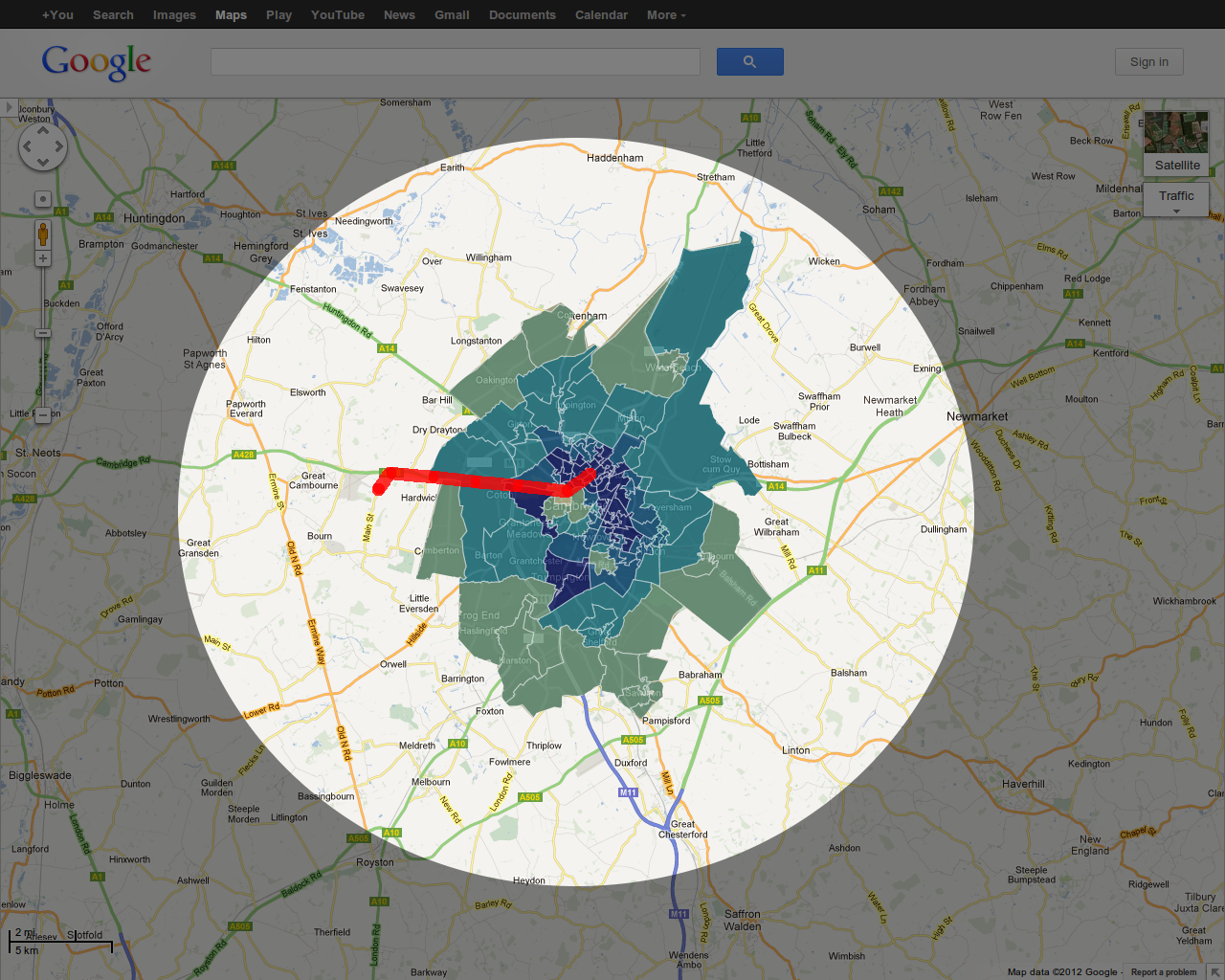
Task: Open the Traffic layers dropdown
Action: pyautogui.click(x=1176, y=199)
